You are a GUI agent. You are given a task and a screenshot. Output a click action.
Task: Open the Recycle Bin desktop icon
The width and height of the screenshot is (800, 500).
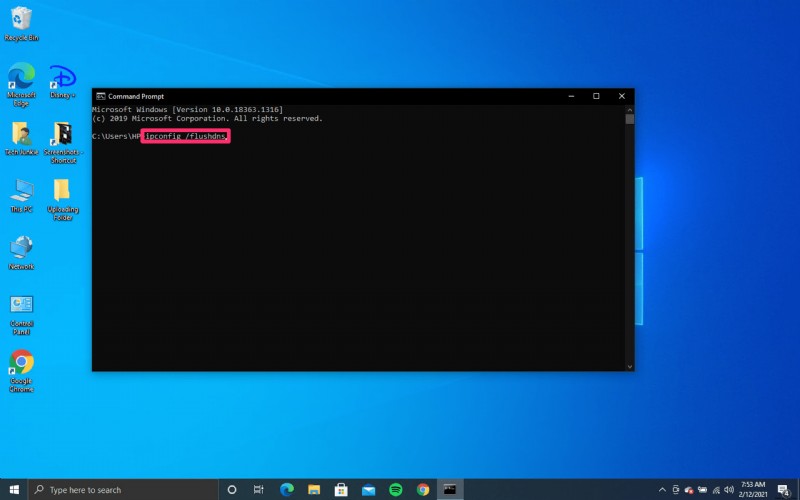(x=21, y=23)
